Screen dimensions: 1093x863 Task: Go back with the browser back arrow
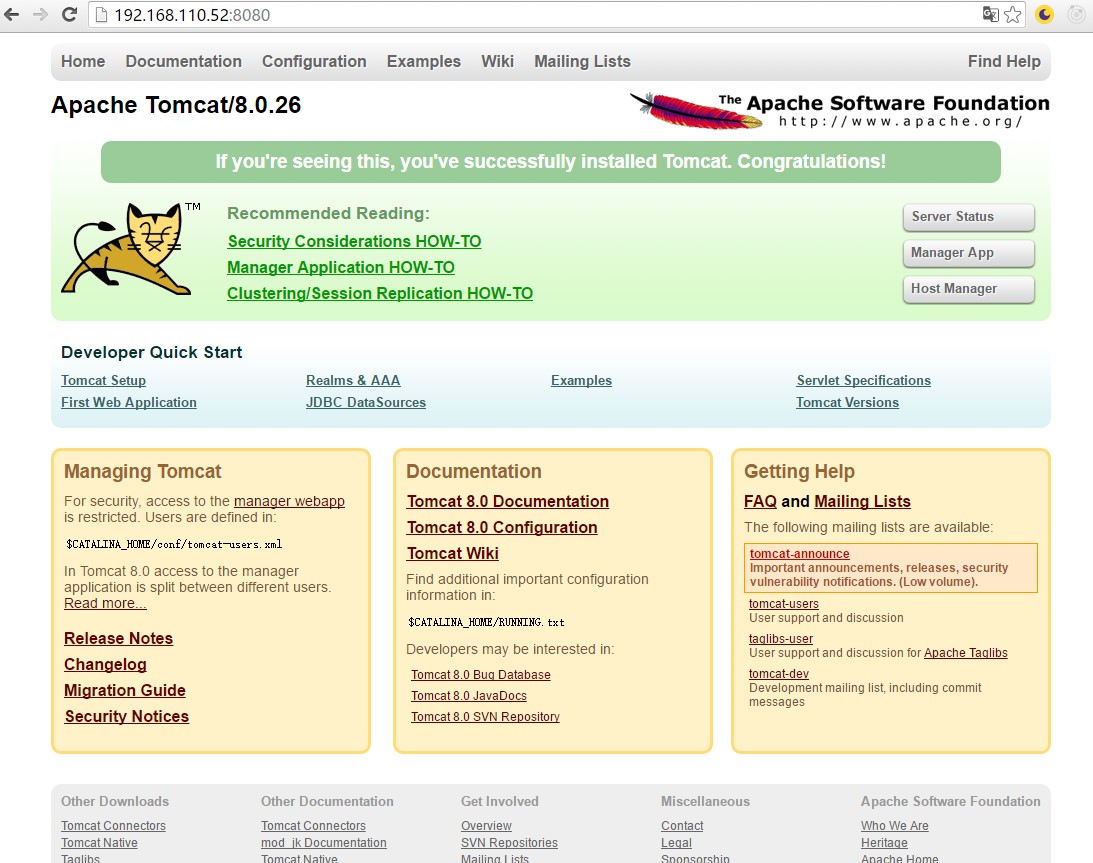pyautogui.click(x=12, y=14)
